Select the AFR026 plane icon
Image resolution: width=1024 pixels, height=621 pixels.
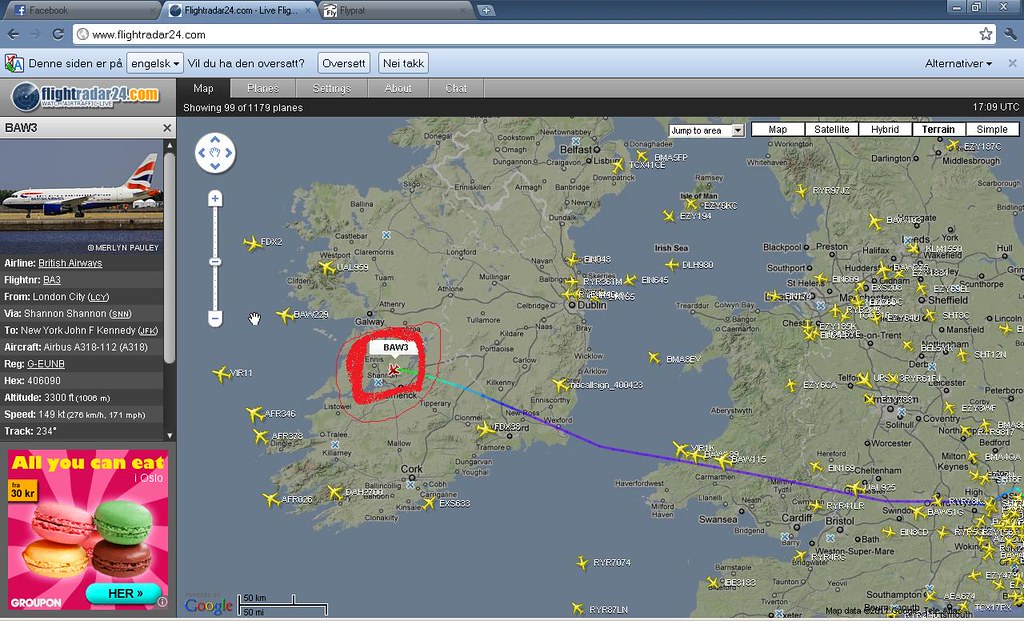pyautogui.click(x=271, y=500)
